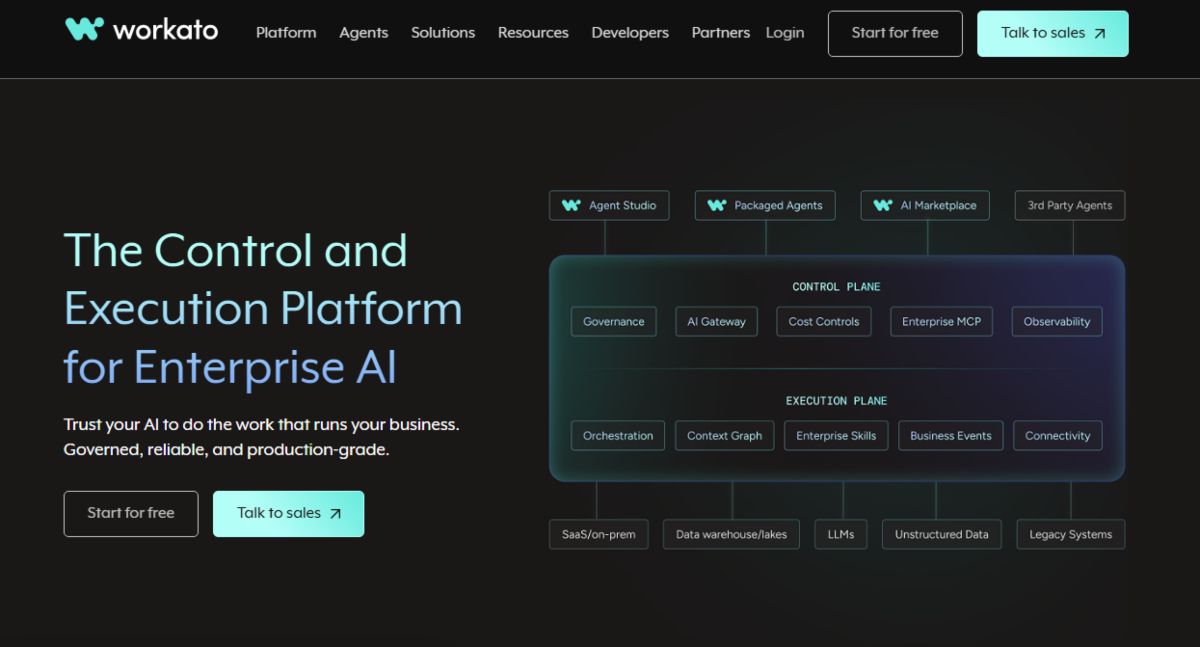Click the Workato logo icon in header

(84, 29)
